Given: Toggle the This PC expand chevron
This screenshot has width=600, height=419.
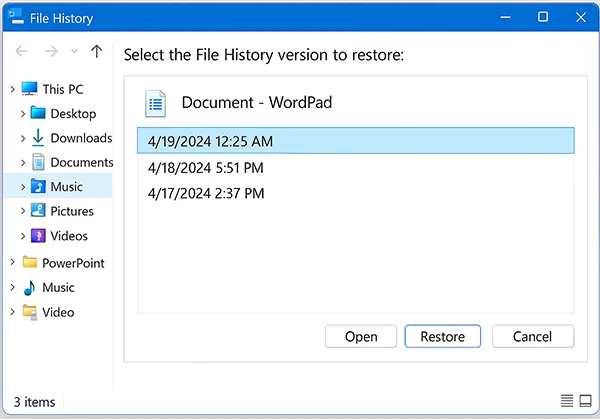Looking at the screenshot, I should coord(12,89).
